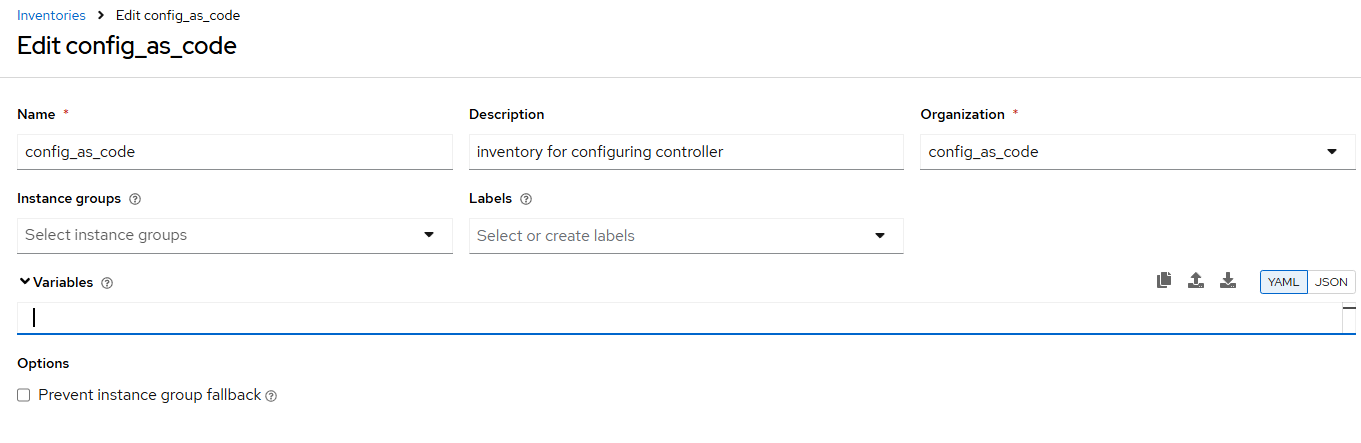Image resolution: width=1361 pixels, height=443 pixels.
Task: Click the breadcrumb separator chevron
Action: [101, 16]
